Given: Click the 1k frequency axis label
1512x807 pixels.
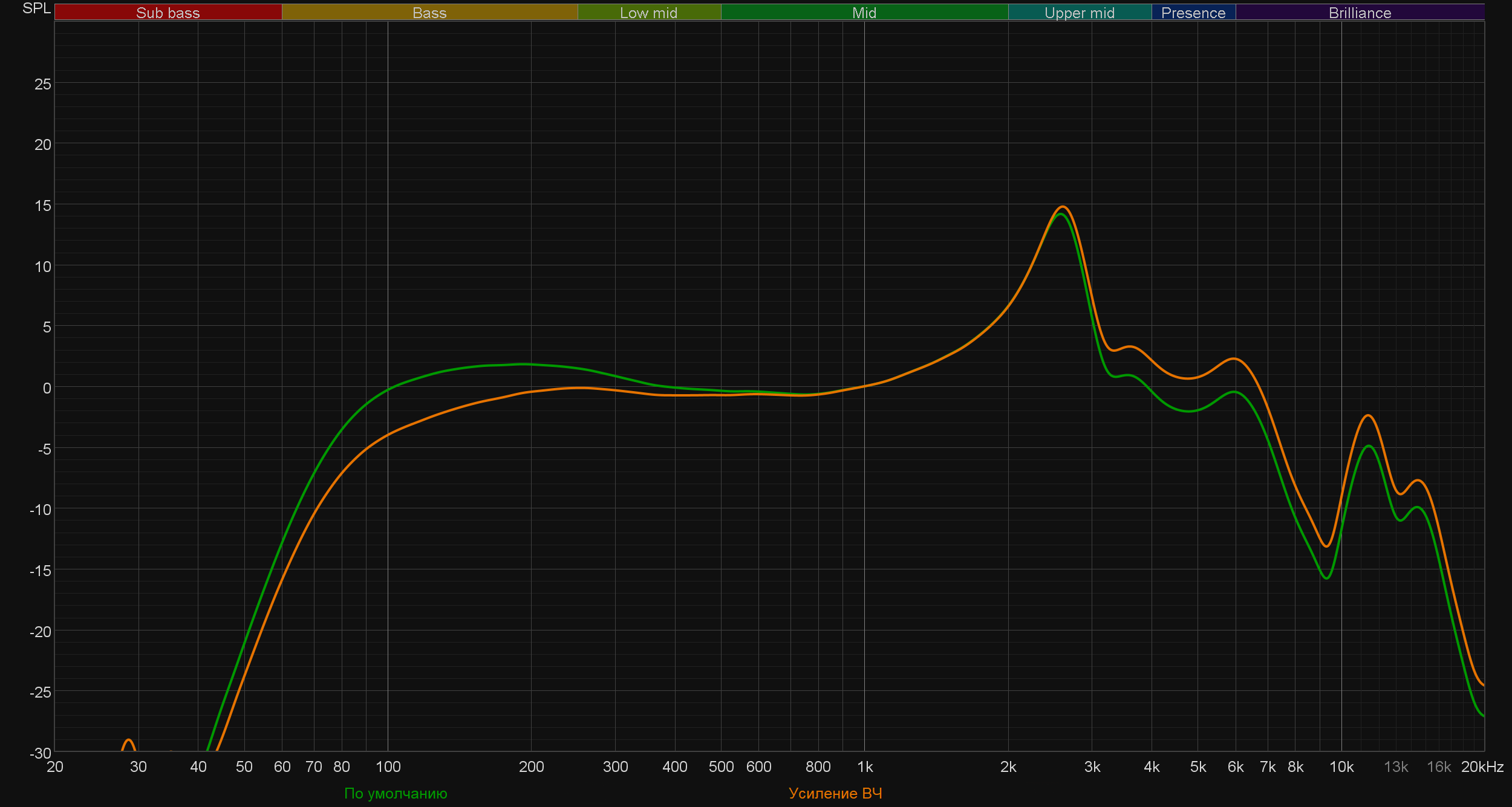Looking at the screenshot, I should 865,766.
